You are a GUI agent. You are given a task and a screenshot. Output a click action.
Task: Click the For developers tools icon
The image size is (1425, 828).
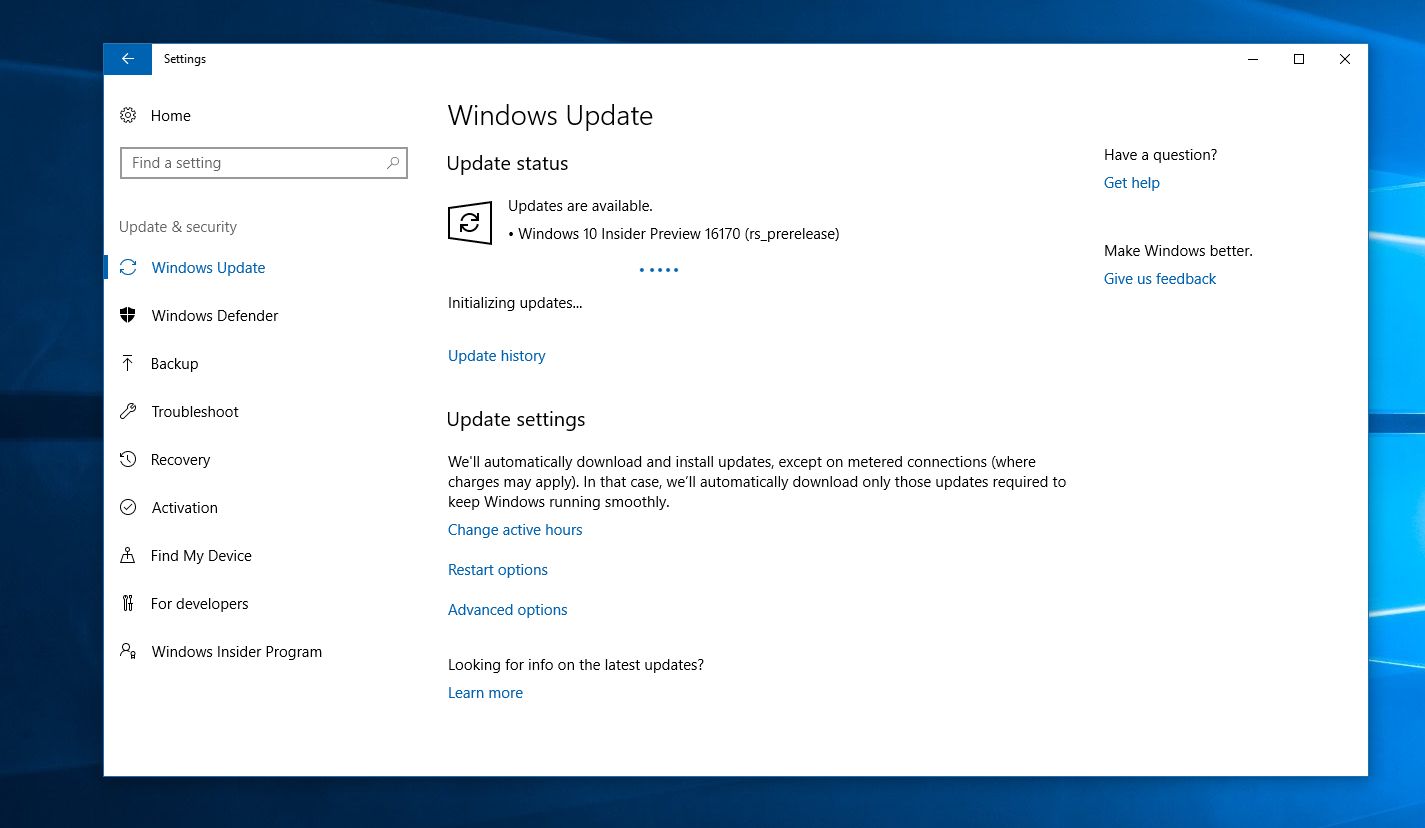click(128, 604)
